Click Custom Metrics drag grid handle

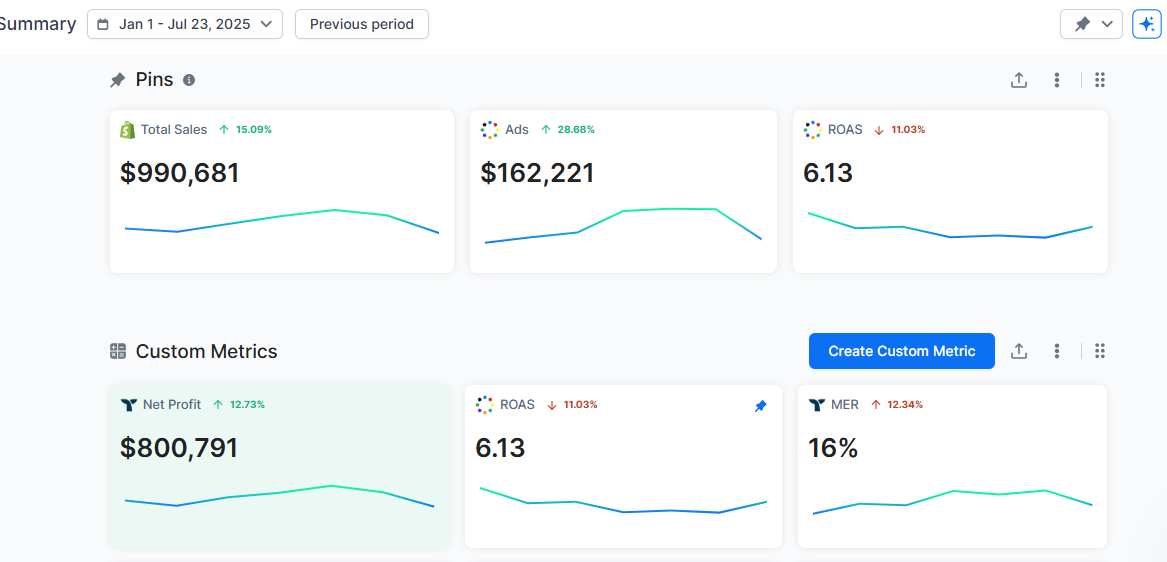pyautogui.click(x=1100, y=351)
